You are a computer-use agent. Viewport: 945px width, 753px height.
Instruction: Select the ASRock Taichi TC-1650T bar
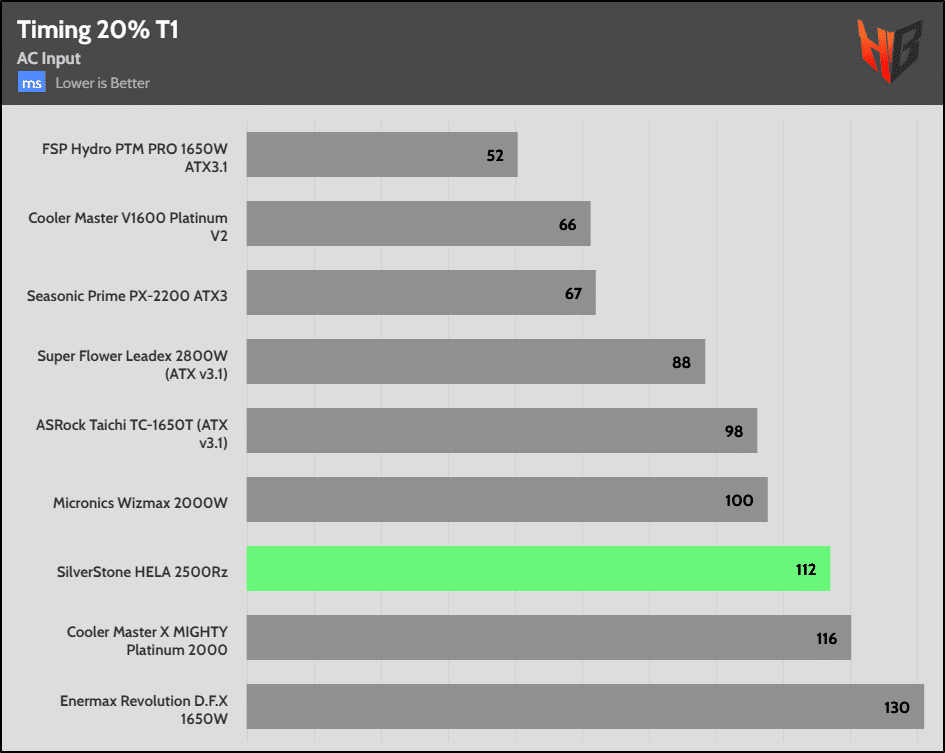pyautogui.click(x=501, y=430)
